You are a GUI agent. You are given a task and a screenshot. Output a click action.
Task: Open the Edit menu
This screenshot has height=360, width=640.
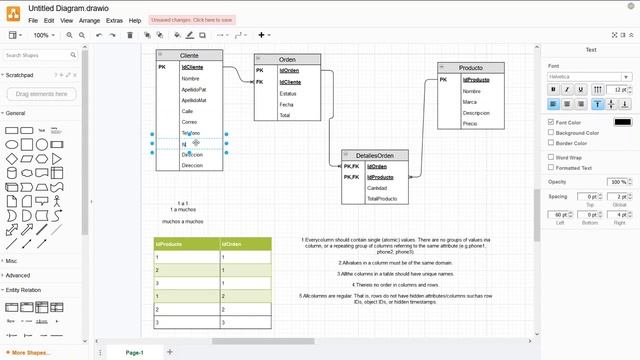49,20
